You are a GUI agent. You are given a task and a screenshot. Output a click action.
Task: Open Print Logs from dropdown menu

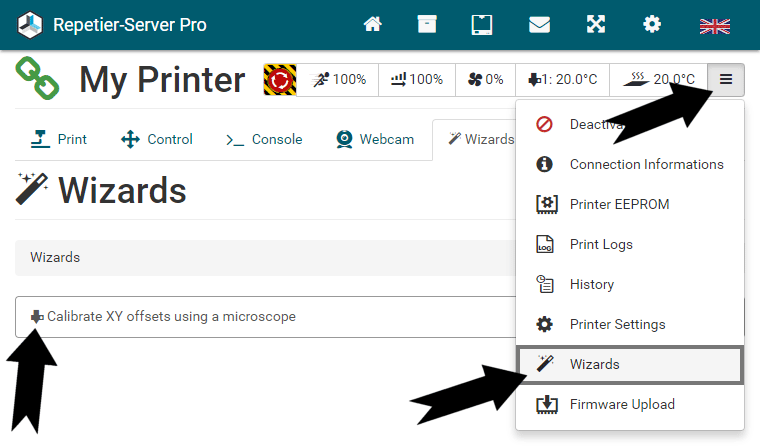click(601, 244)
